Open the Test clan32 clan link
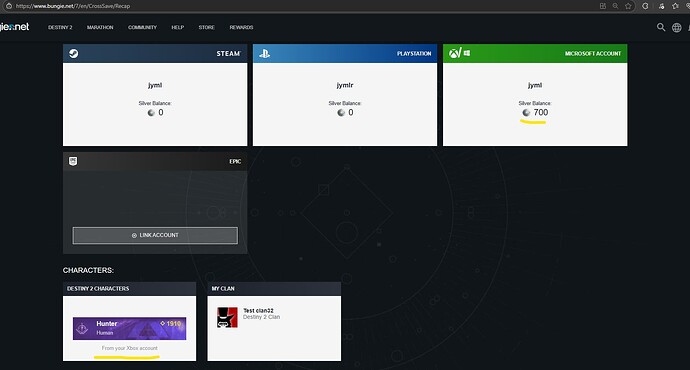Screen dimensions: 690x370 coord(258,311)
